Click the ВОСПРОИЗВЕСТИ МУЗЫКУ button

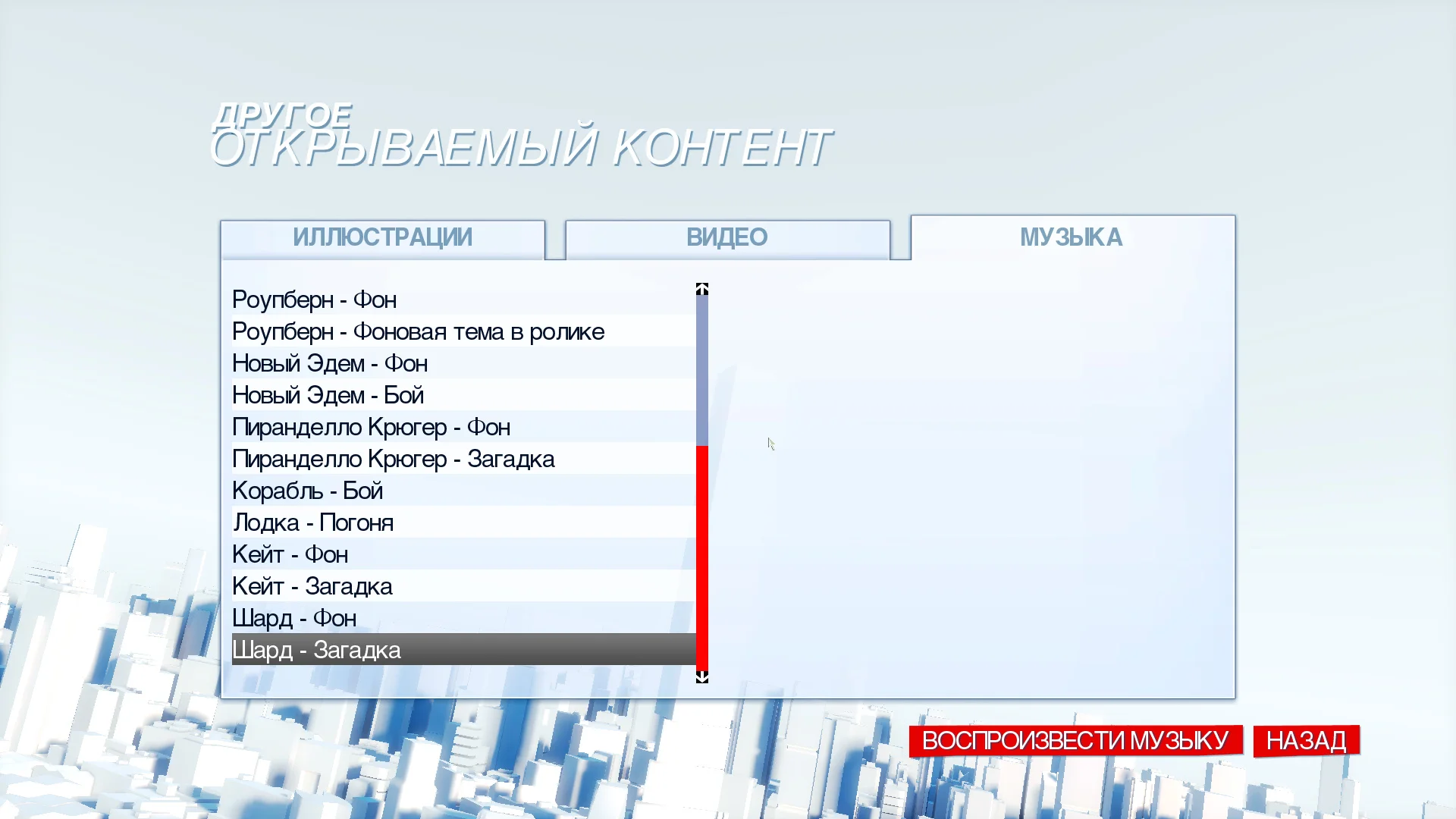click(1075, 740)
